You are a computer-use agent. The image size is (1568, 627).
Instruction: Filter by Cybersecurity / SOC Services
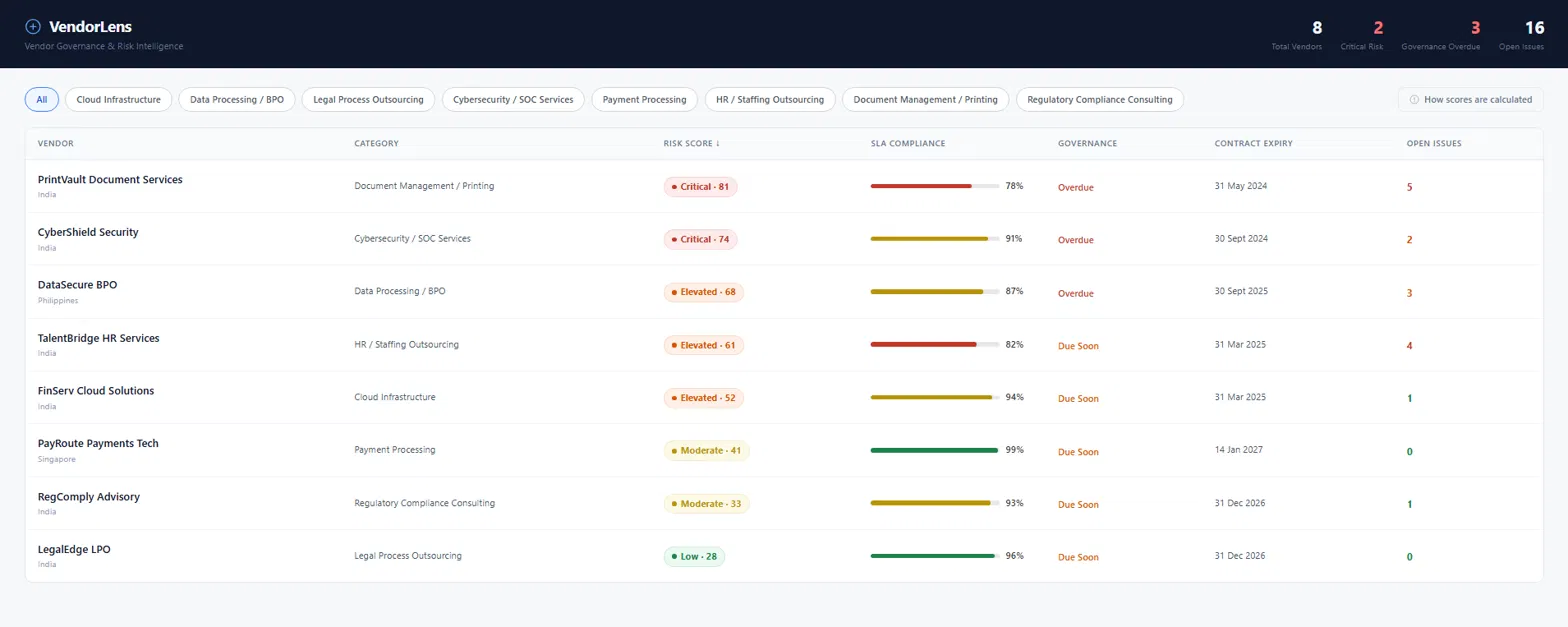[513, 100]
